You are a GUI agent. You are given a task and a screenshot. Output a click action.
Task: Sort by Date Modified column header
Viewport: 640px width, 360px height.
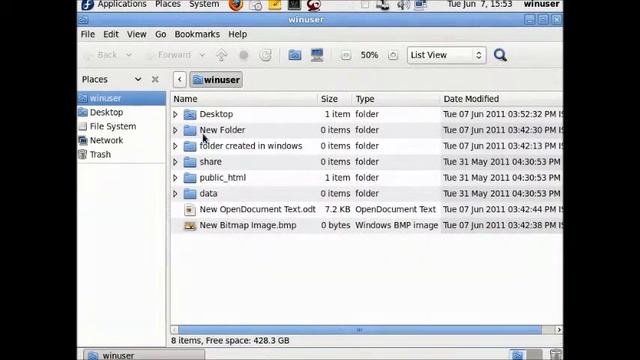[x=501, y=99]
